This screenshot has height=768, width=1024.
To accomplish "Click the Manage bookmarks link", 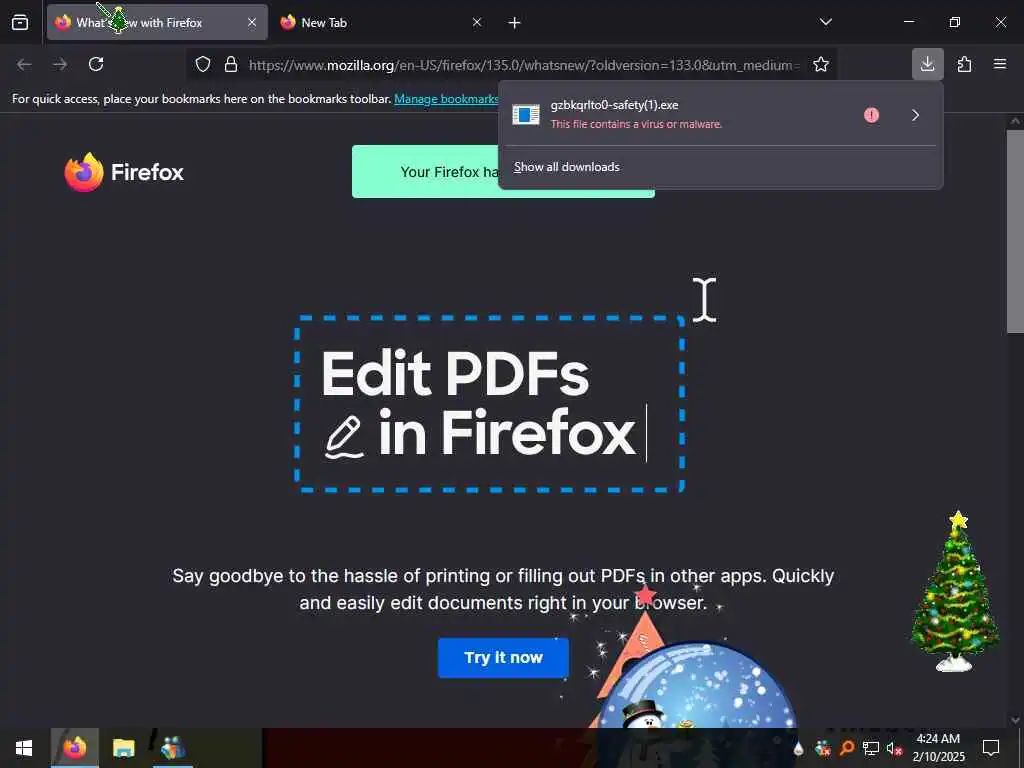I will tap(446, 99).
